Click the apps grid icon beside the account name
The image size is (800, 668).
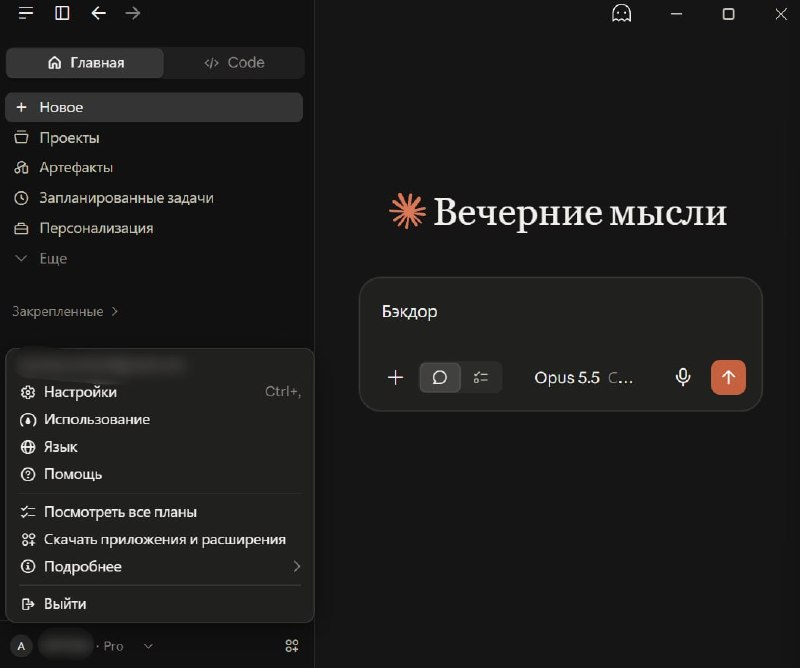click(292, 646)
